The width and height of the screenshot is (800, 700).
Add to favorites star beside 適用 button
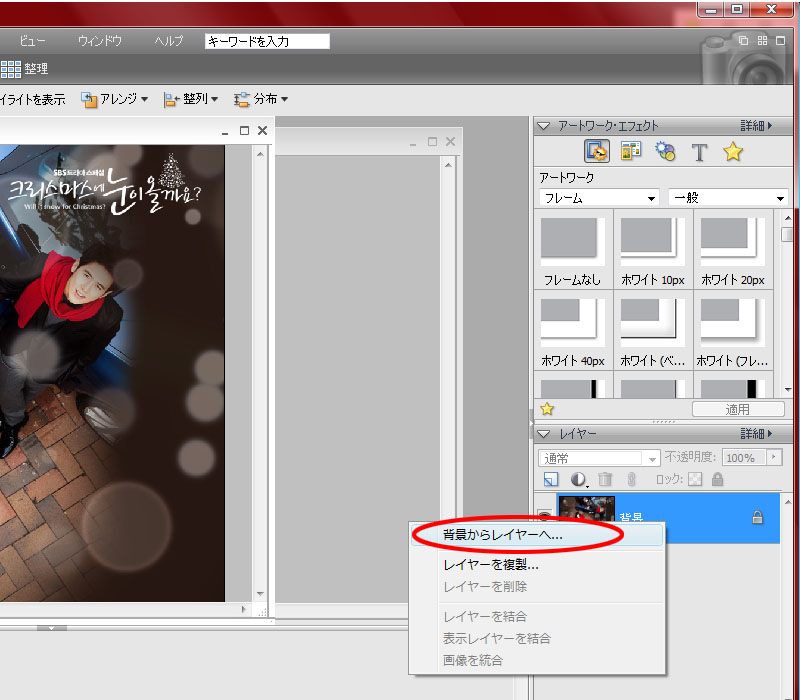pyautogui.click(x=547, y=409)
